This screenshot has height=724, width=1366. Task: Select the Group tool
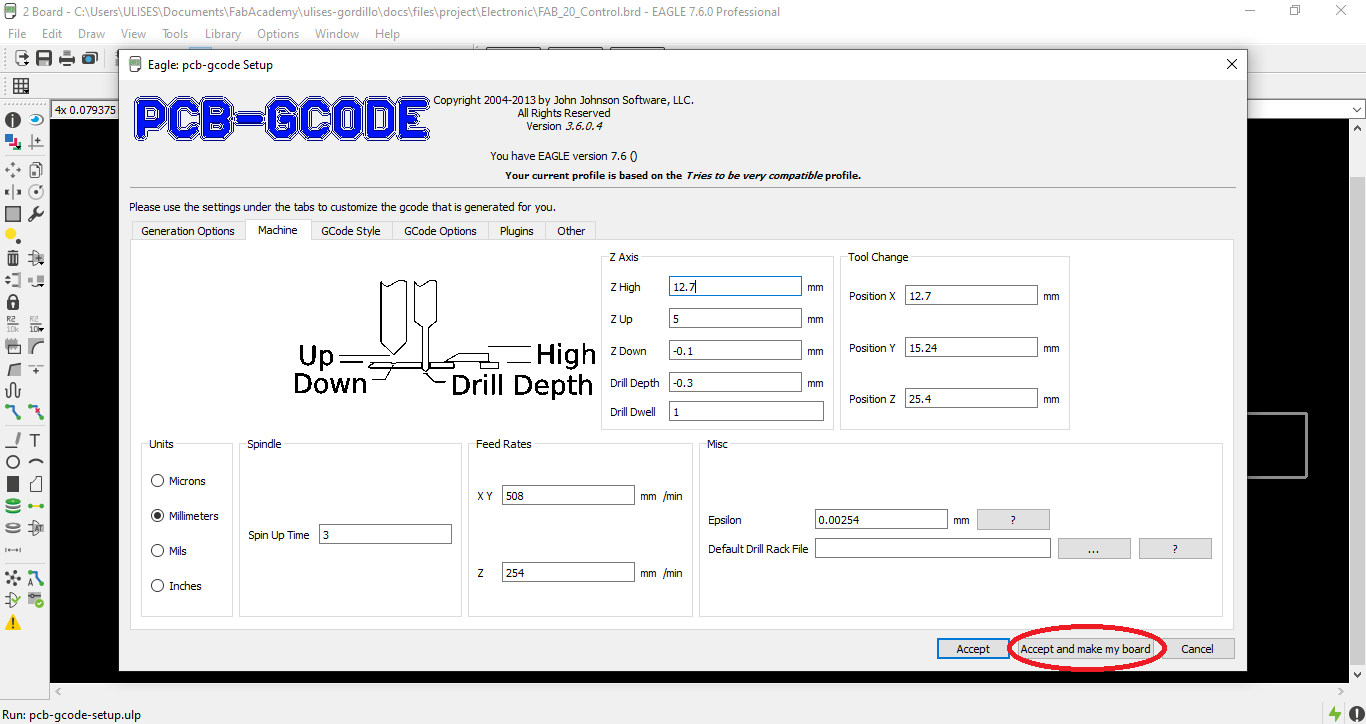click(x=13, y=214)
